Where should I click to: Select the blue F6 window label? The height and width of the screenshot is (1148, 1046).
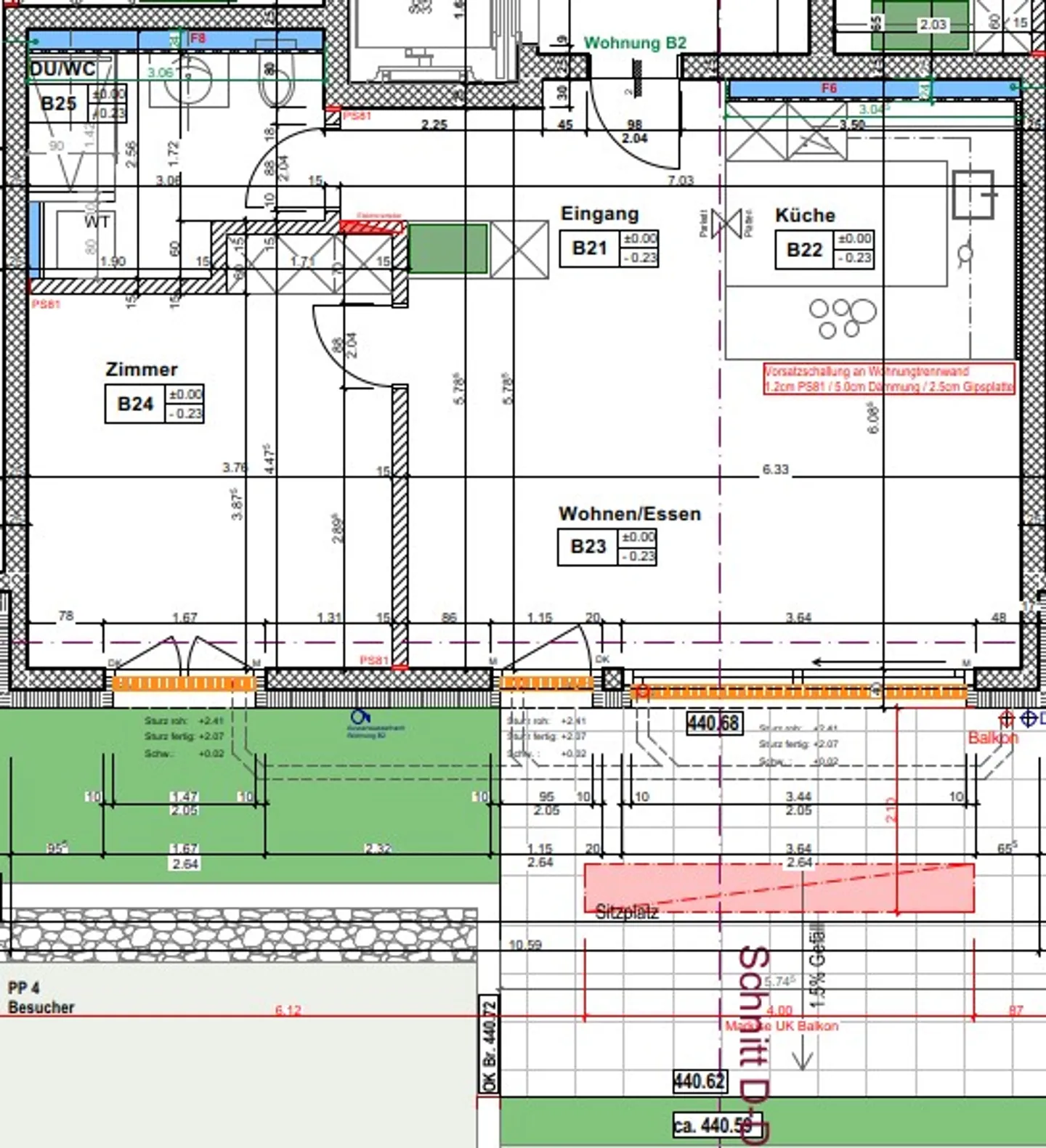click(x=829, y=89)
